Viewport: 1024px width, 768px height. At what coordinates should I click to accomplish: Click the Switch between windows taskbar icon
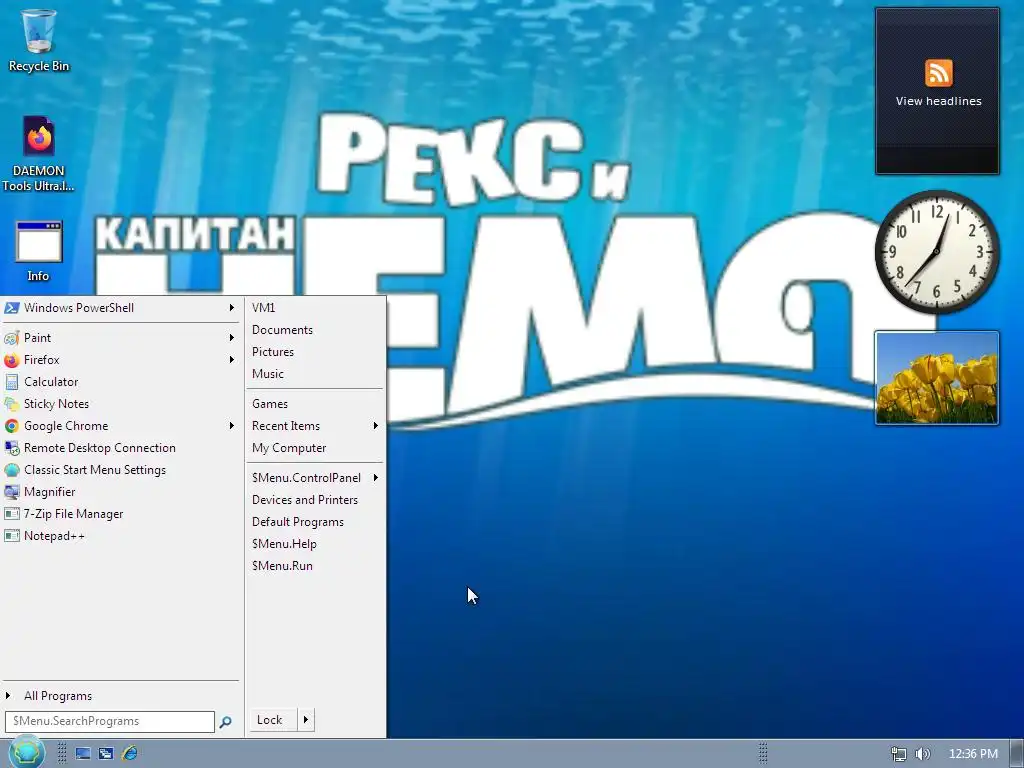[106, 754]
